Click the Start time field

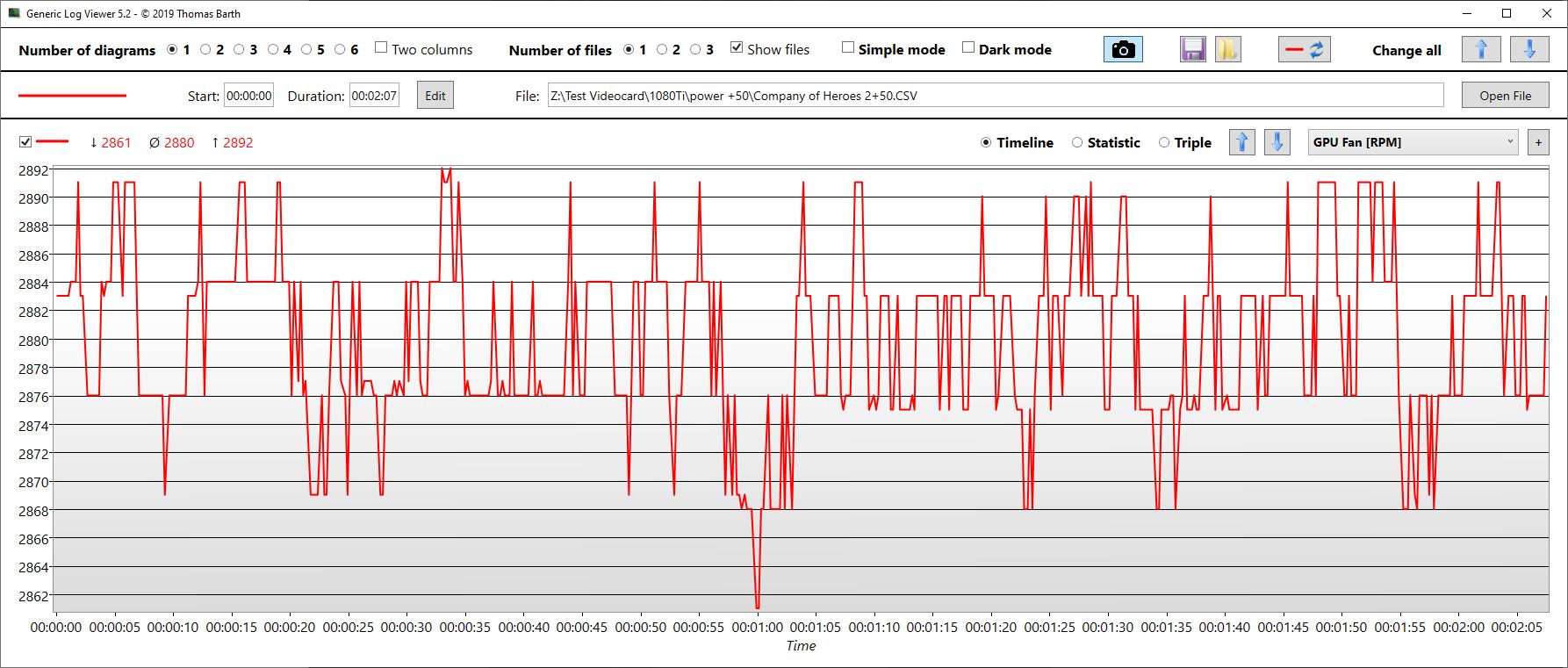pos(249,96)
